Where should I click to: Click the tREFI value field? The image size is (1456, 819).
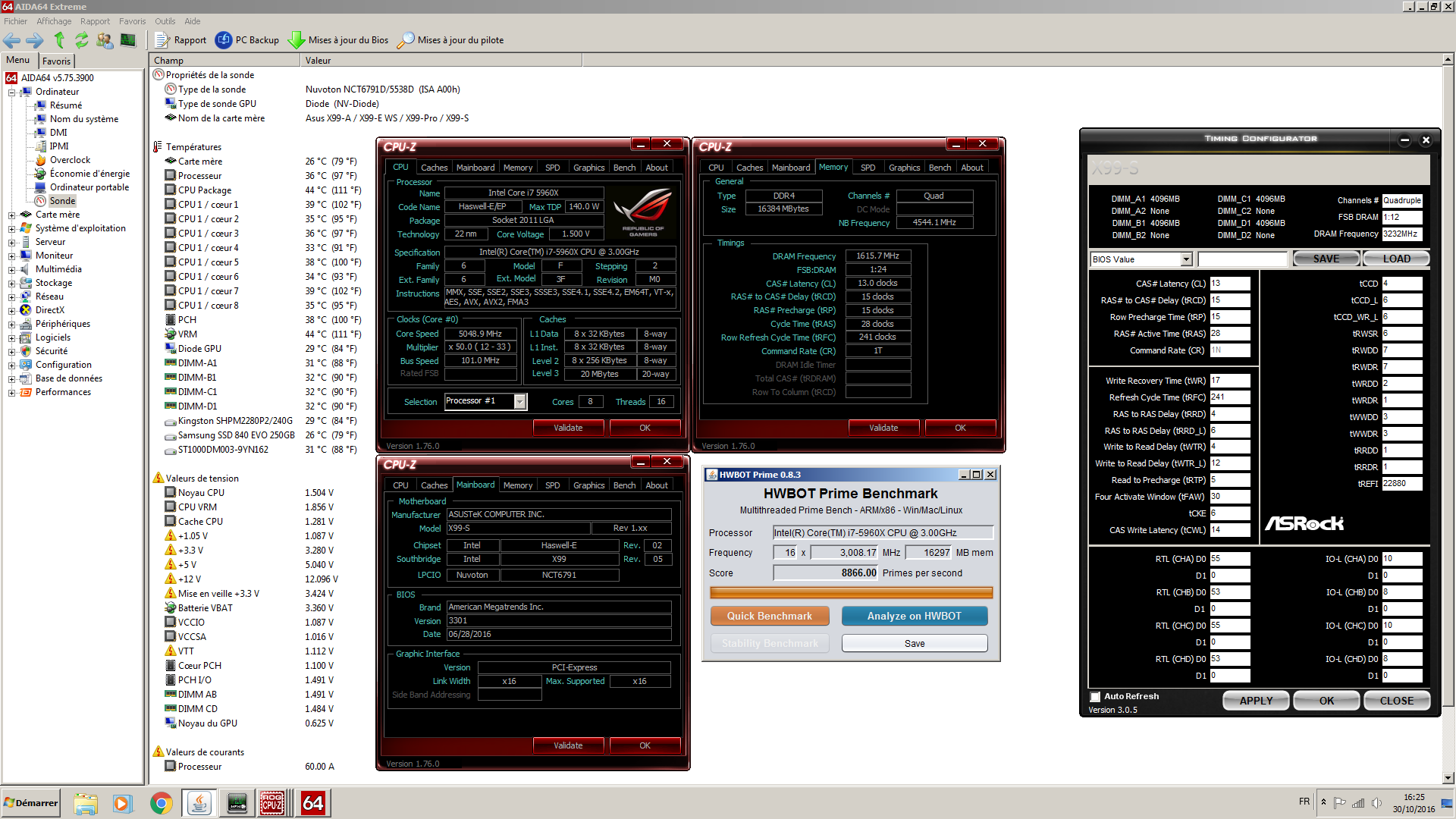pyautogui.click(x=1401, y=483)
